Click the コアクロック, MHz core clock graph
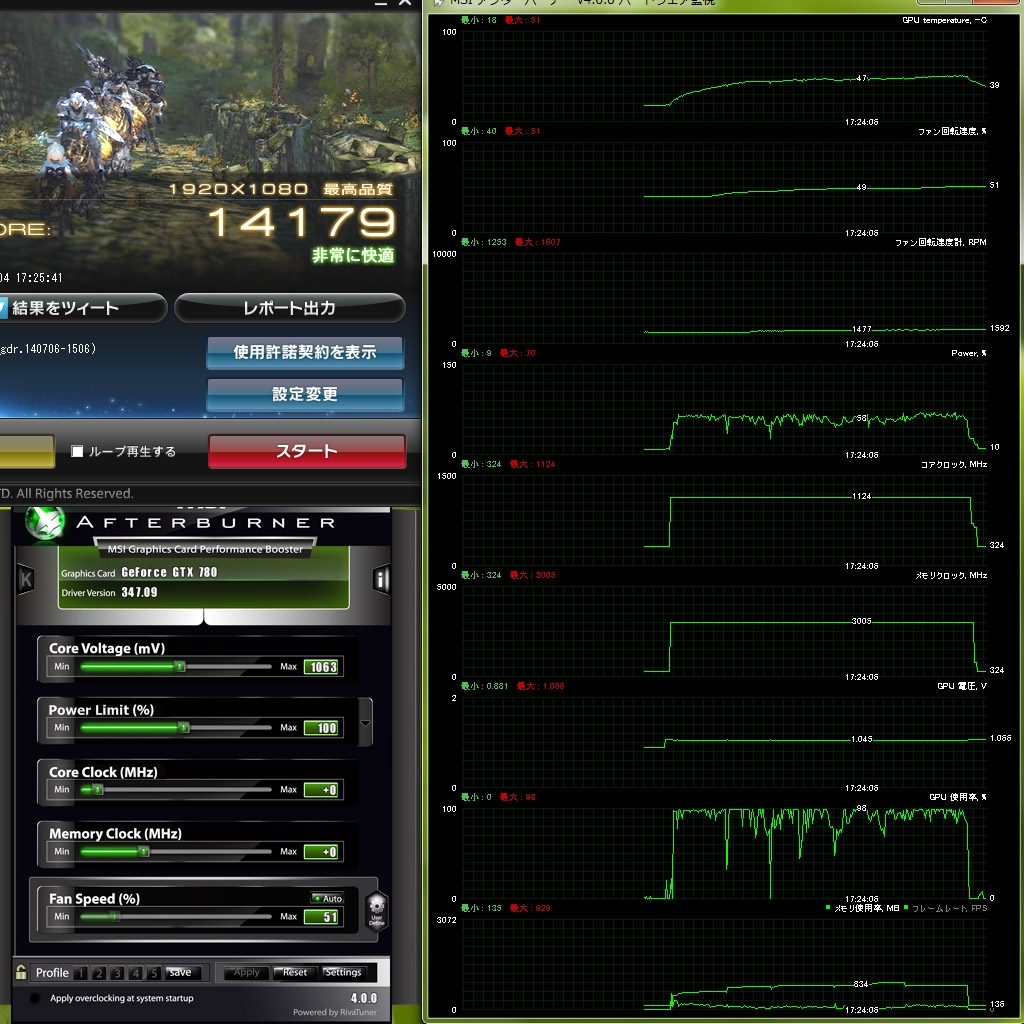The height and width of the screenshot is (1024, 1024). coord(724,520)
